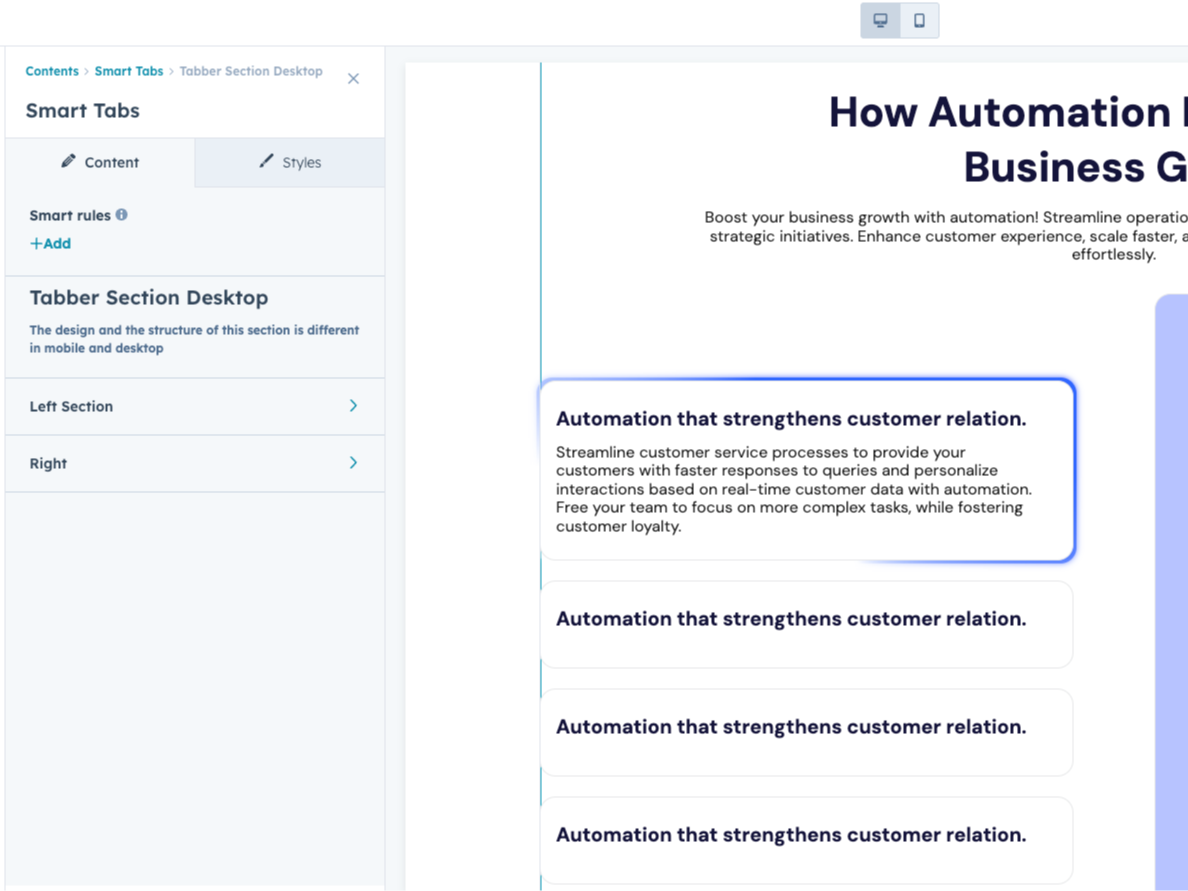Click the Smart rules info icon

[x=121, y=215]
